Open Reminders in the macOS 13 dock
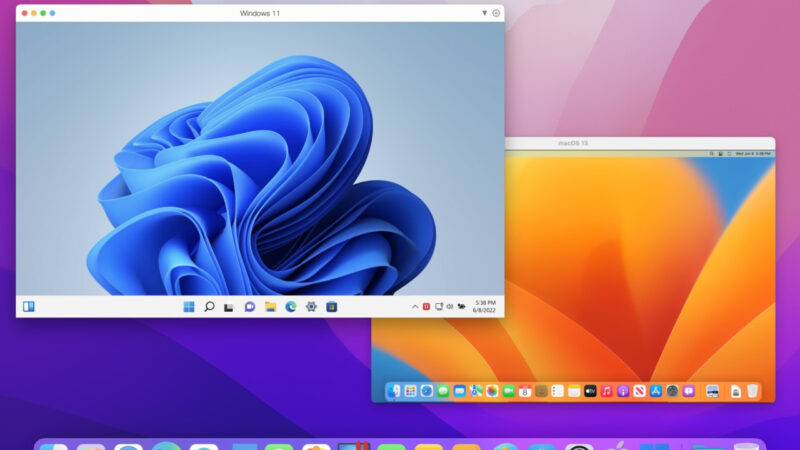This screenshot has width=800, height=450. (558, 391)
